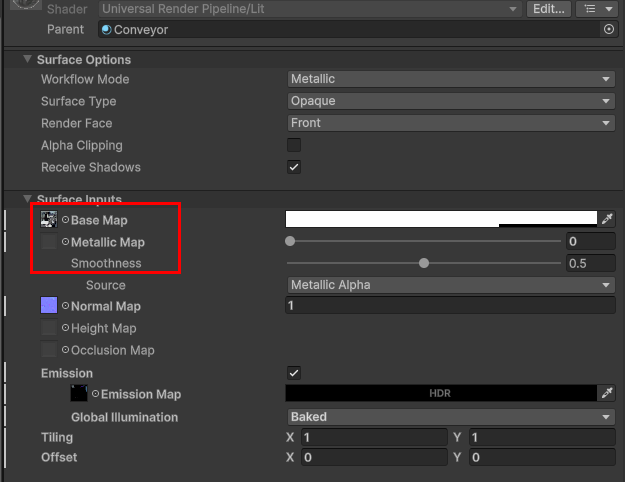The width and height of the screenshot is (625, 482).
Task: Click the shader Edit... button
Action: [549, 9]
